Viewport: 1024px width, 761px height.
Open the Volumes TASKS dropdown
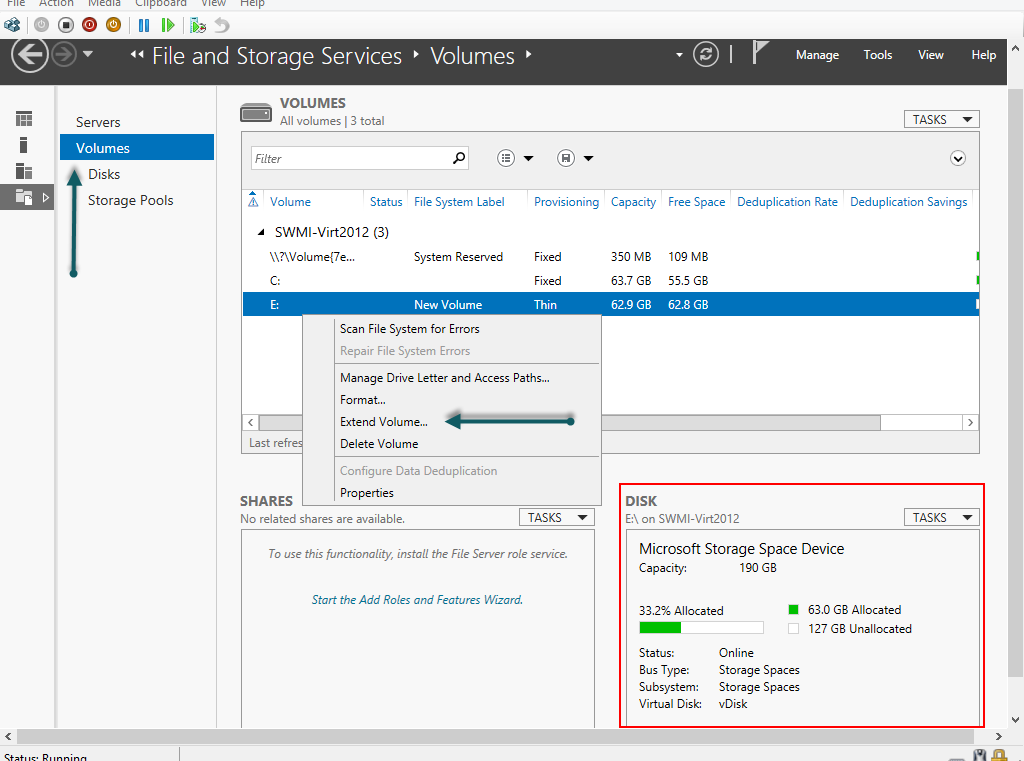click(x=941, y=120)
